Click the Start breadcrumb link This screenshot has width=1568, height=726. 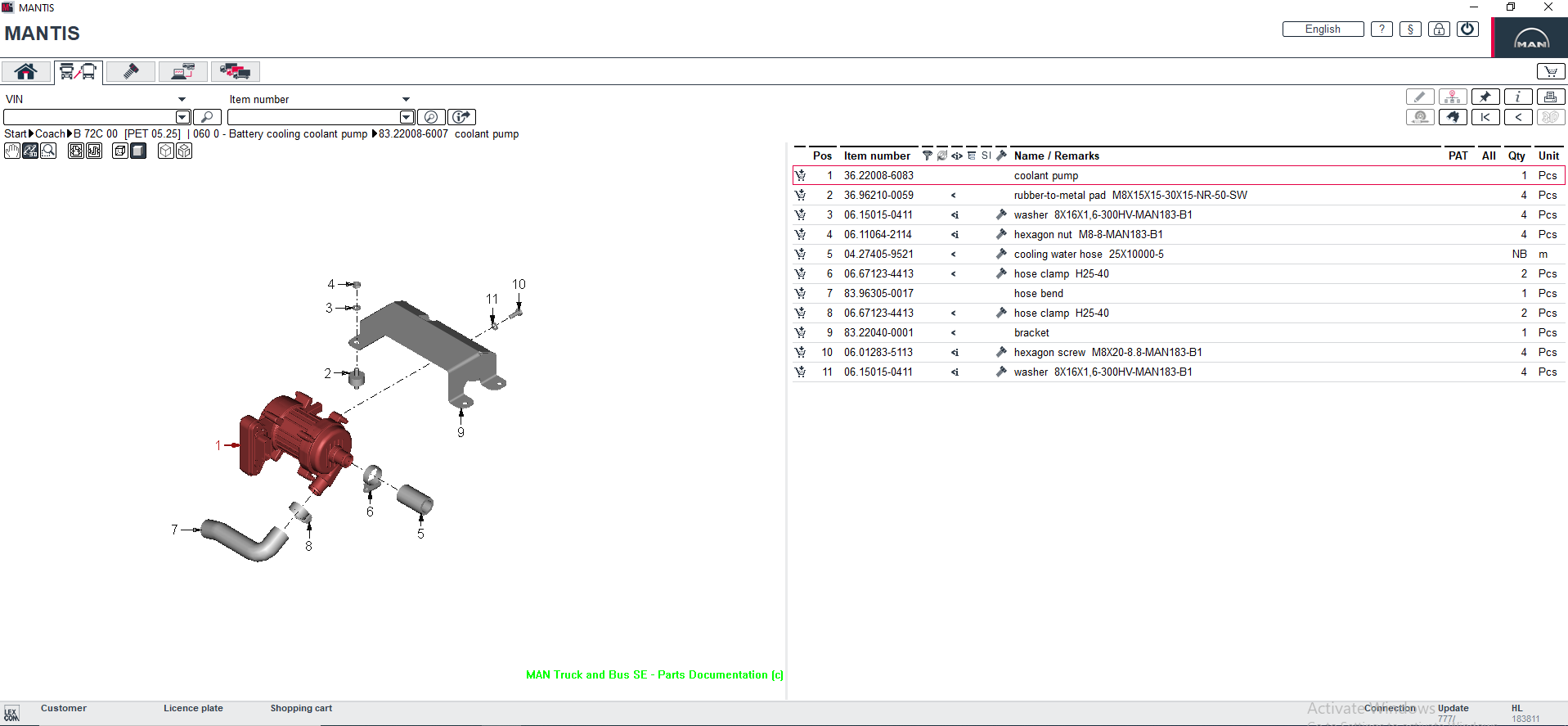point(16,134)
